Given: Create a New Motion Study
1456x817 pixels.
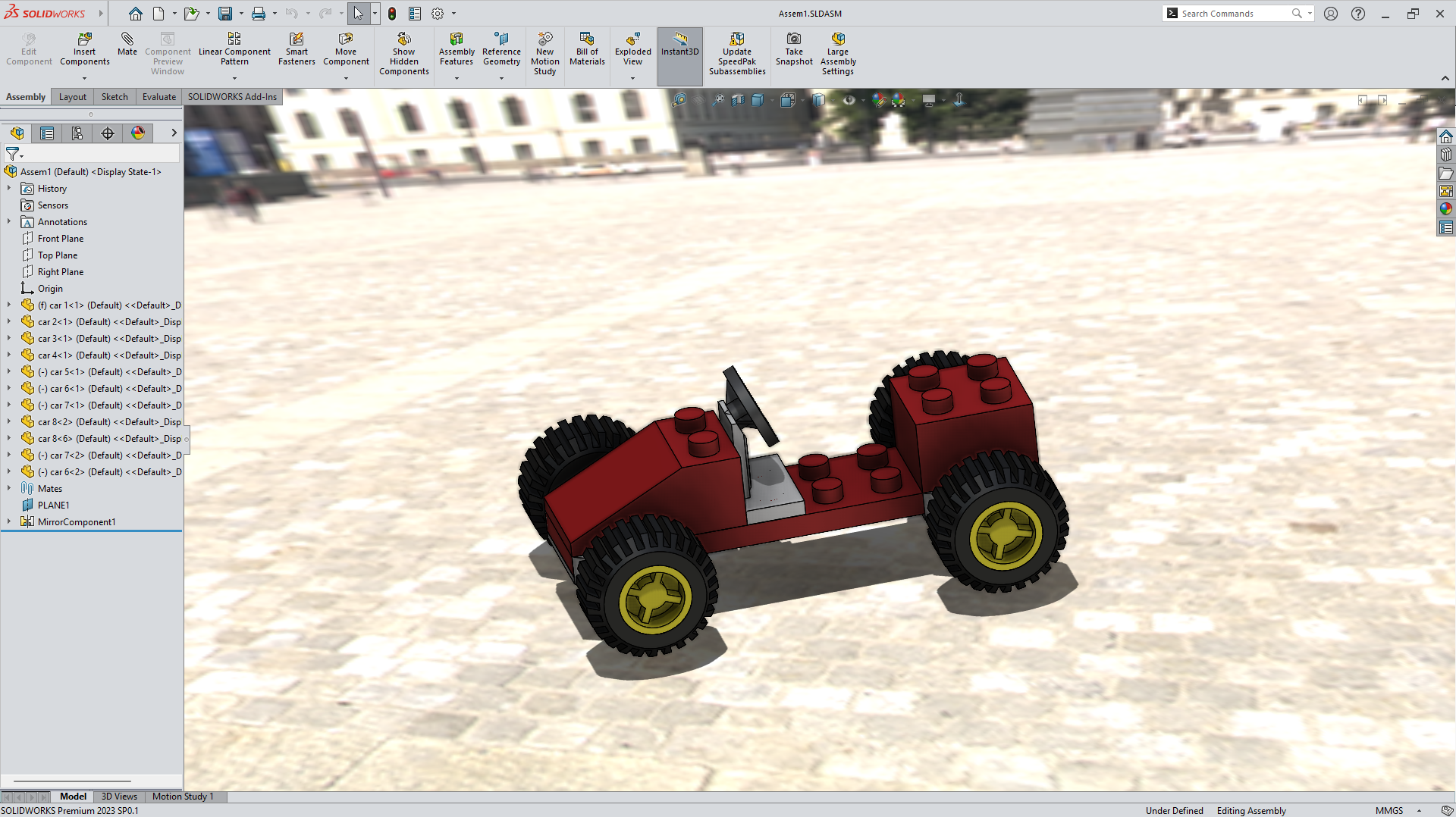Looking at the screenshot, I should [544, 54].
